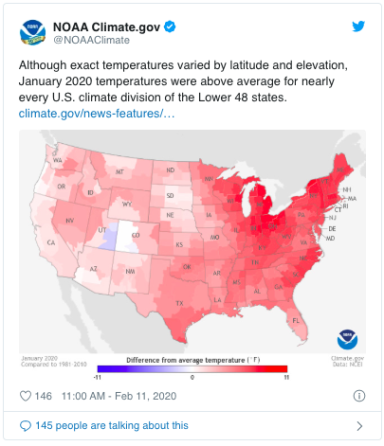Click the 11:00 AM - Feb 11, 2020 timestamp
Viewport: 384px width, 446px height.
[x=119, y=396]
